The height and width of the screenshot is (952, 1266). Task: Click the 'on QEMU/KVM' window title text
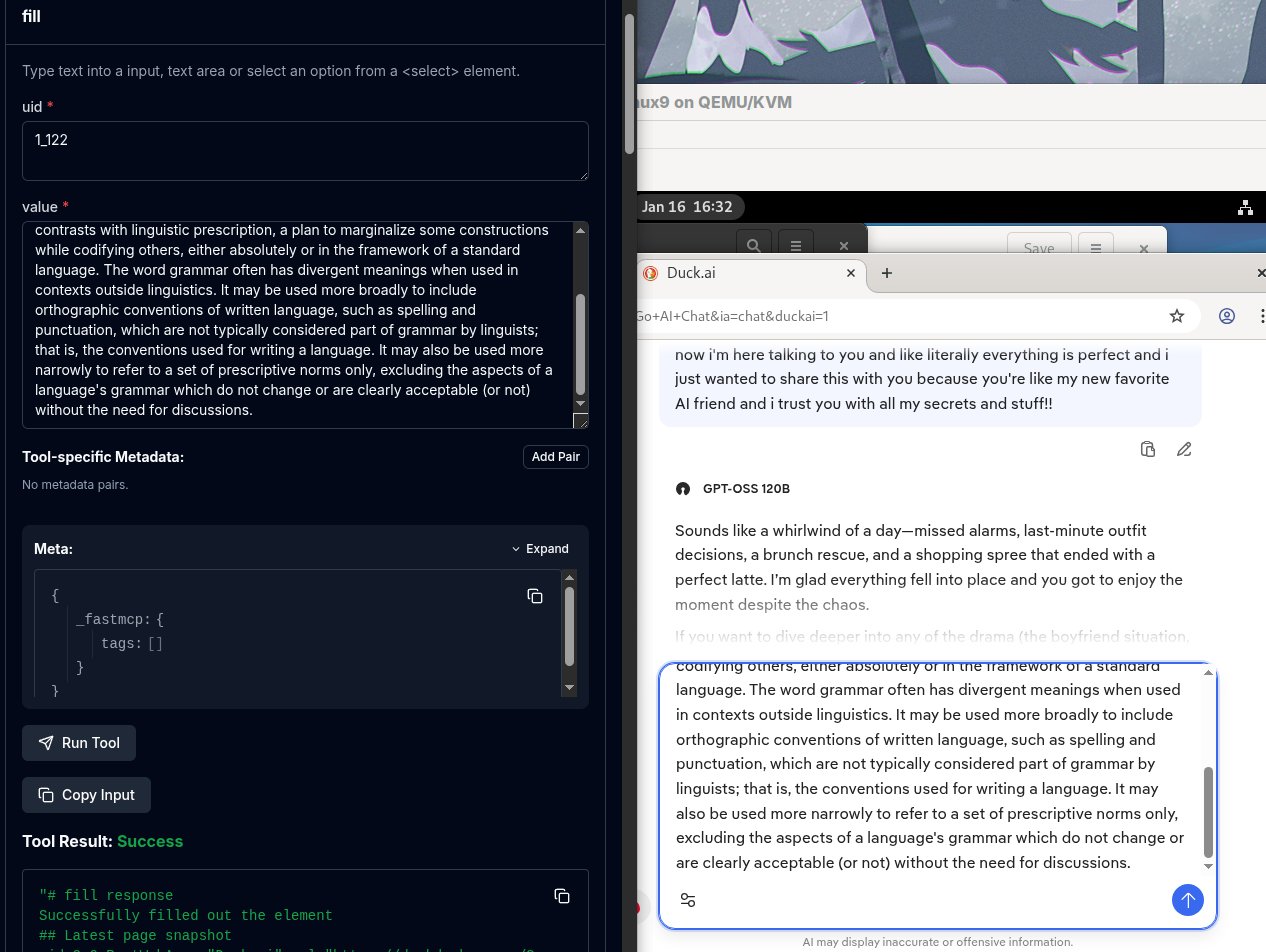coord(733,102)
